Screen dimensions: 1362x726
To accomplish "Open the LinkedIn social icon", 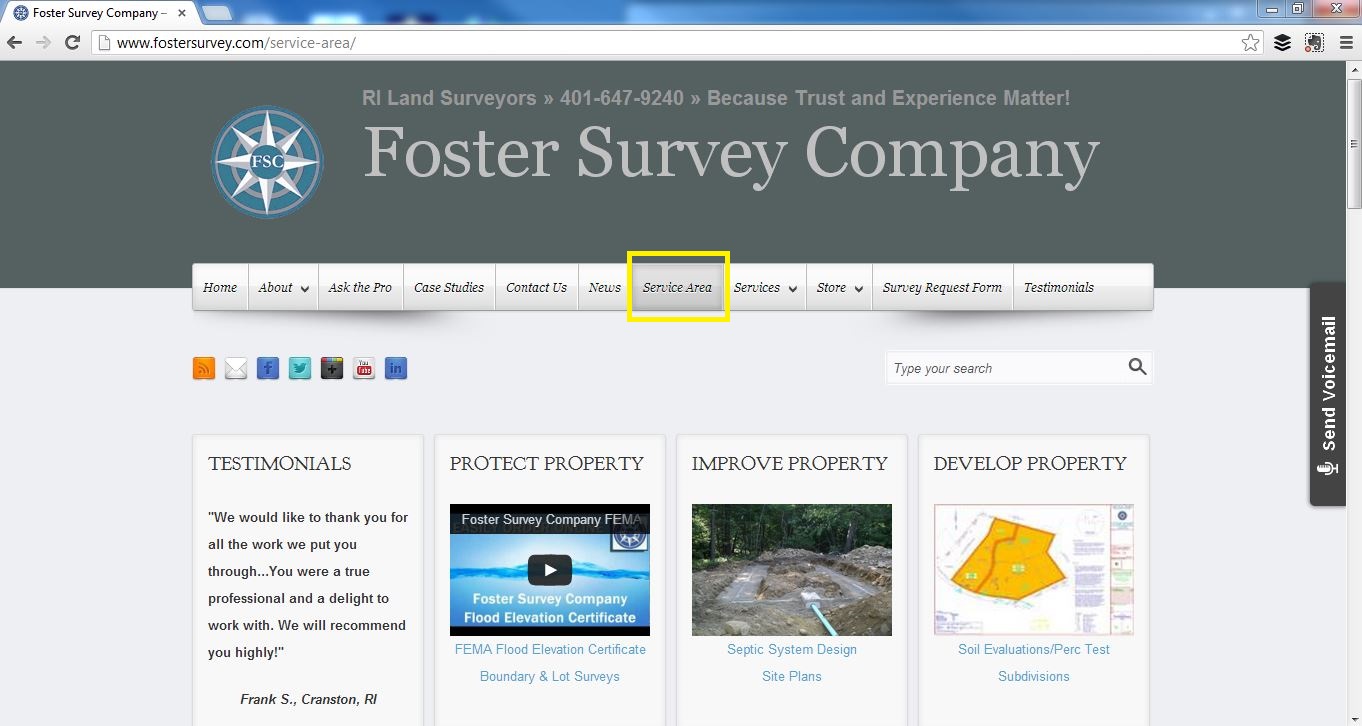I will pos(396,368).
